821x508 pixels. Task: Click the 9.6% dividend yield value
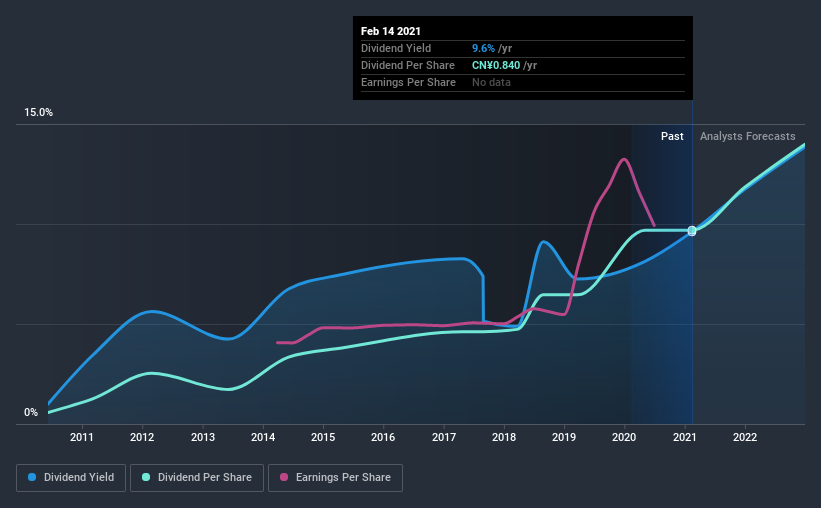(483, 49)
